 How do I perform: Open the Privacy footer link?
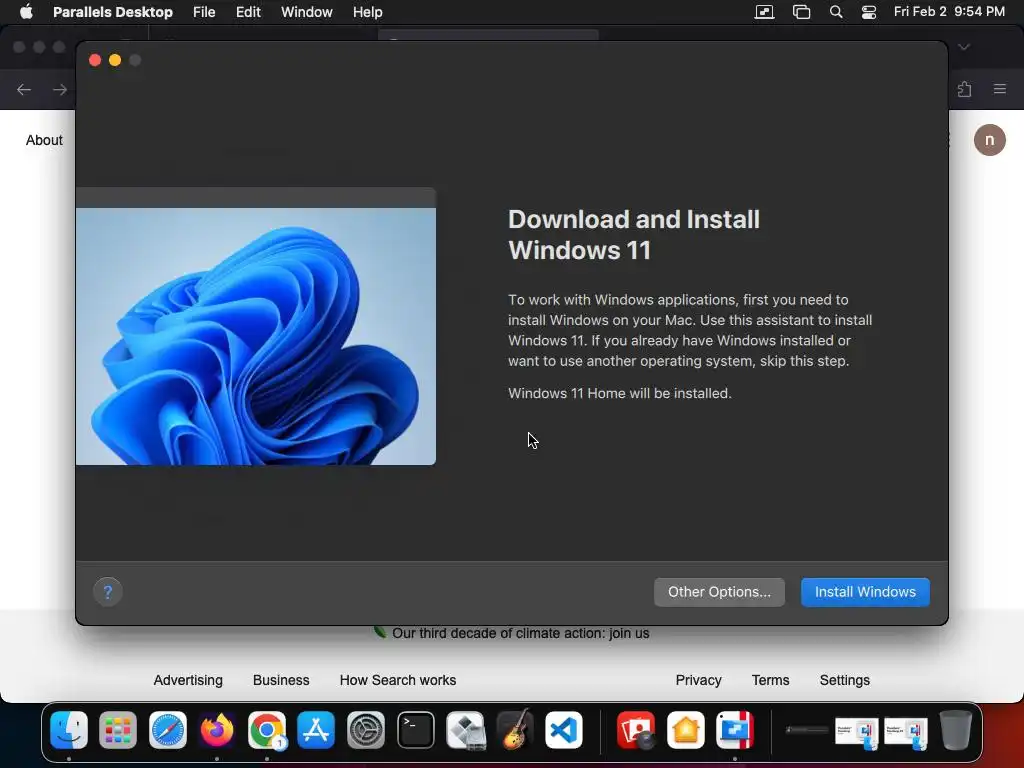click(x=698, y=680)
